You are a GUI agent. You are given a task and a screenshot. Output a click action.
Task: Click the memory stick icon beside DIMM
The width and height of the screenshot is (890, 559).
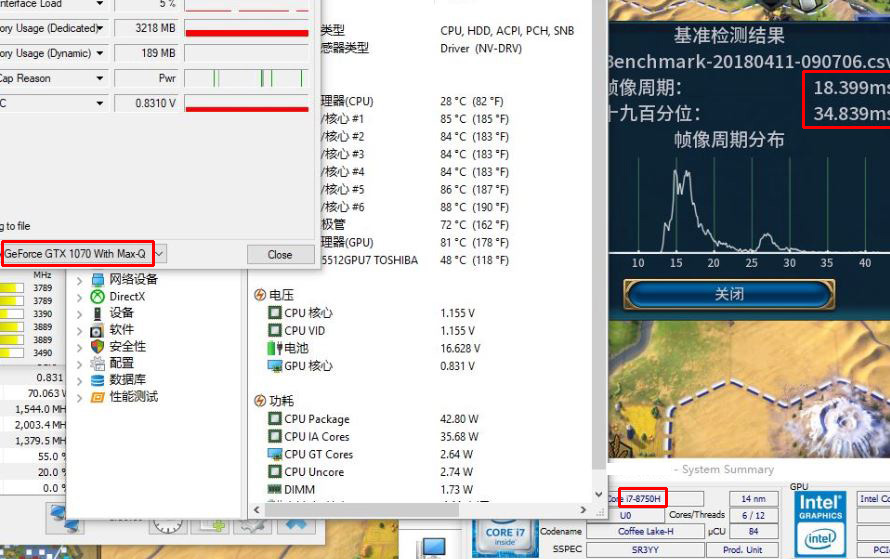coord(275,489)
